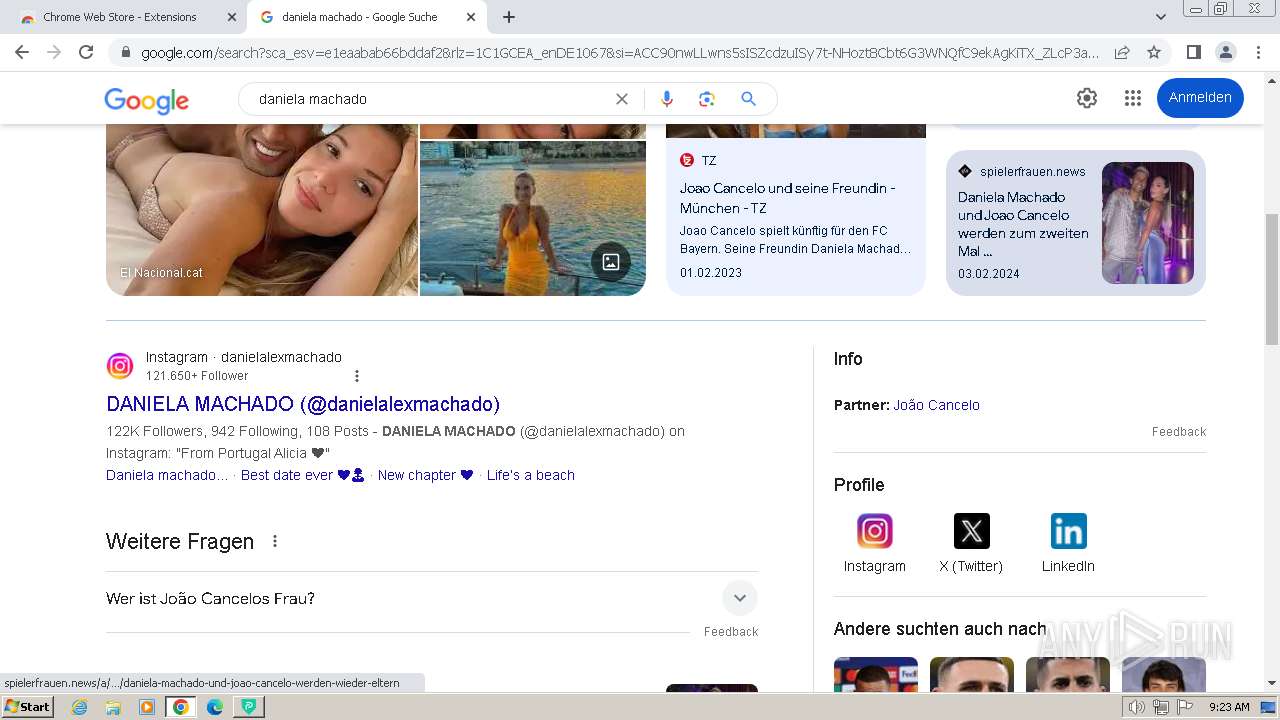The width and height of the screenshot is (1280, 720).
Task: Submit search with magnifier icon
Action: click(x=748, y=99)
